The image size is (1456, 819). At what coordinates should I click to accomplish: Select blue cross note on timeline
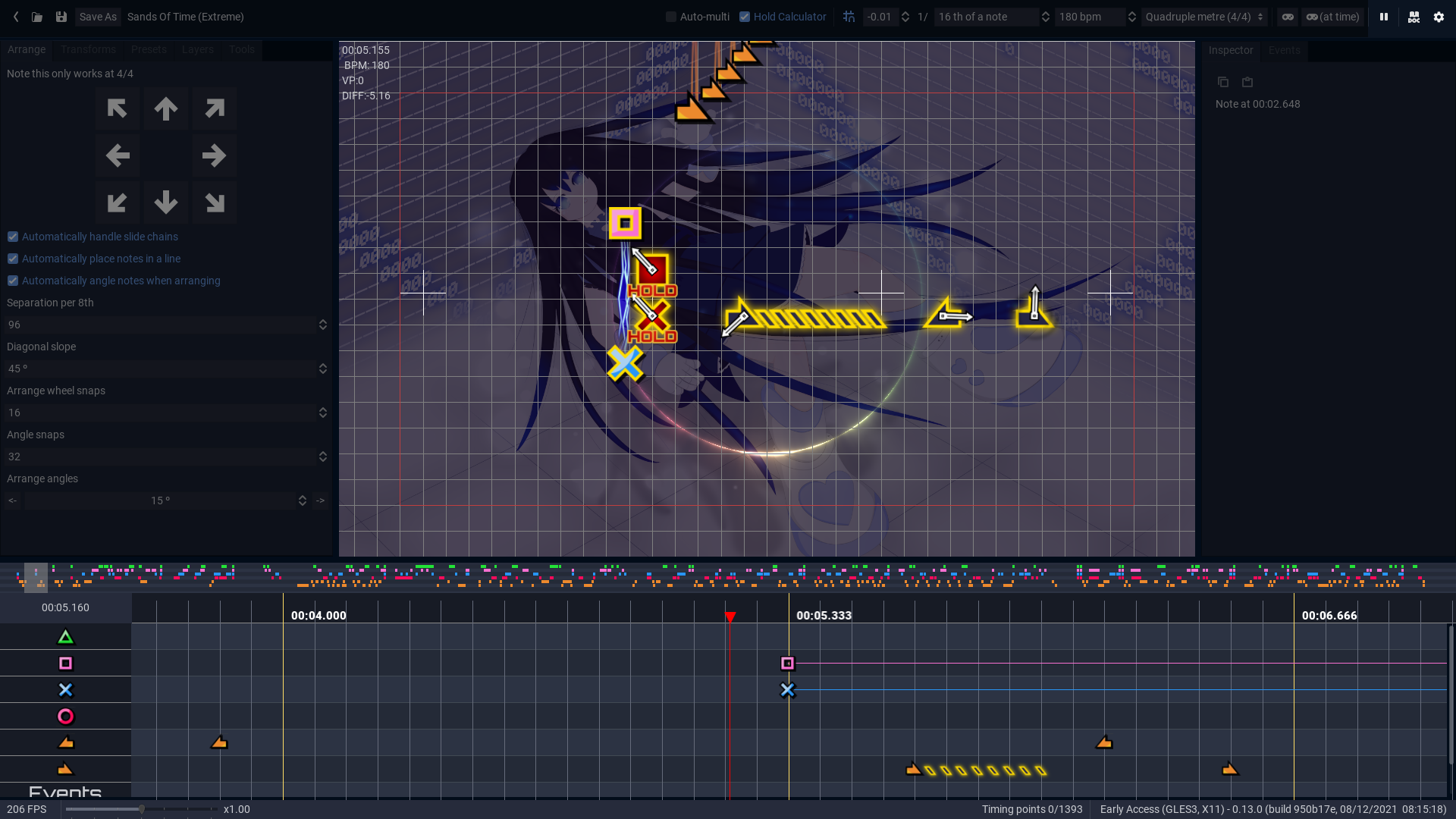(x=788, y=690)
